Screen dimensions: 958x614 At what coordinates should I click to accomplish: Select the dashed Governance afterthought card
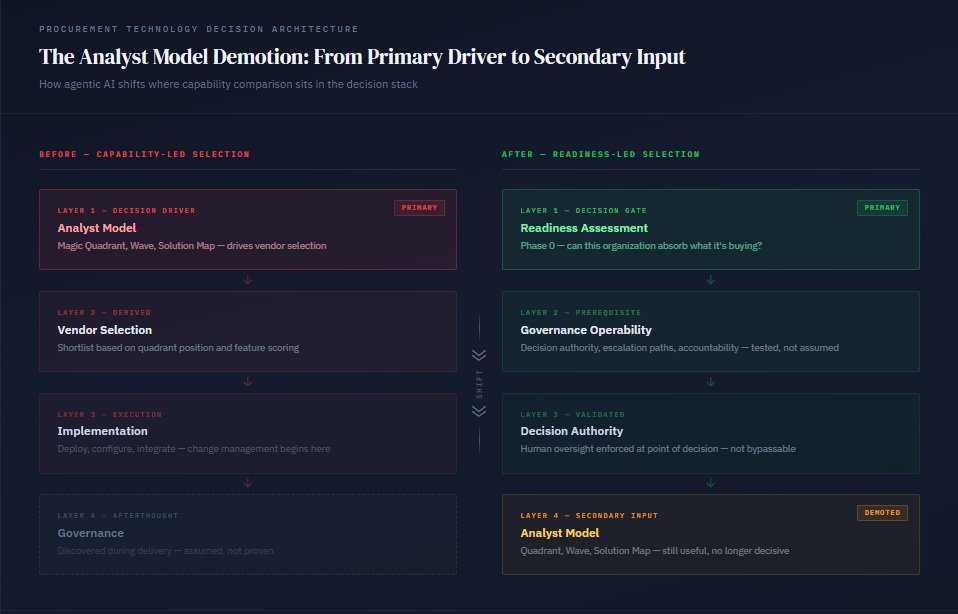(x=248, y=534)
